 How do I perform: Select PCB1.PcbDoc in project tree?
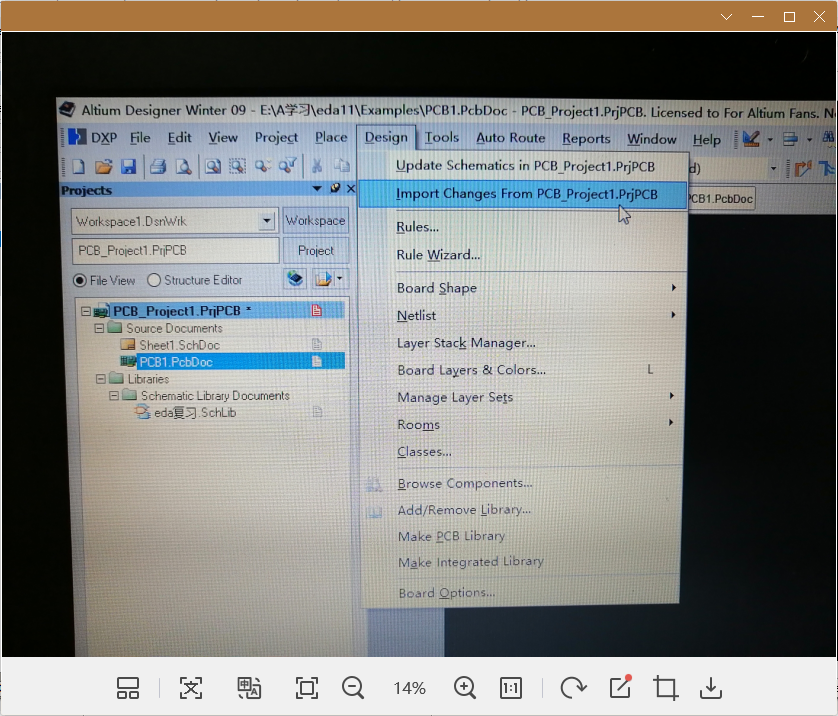click(x=176, y=362)
